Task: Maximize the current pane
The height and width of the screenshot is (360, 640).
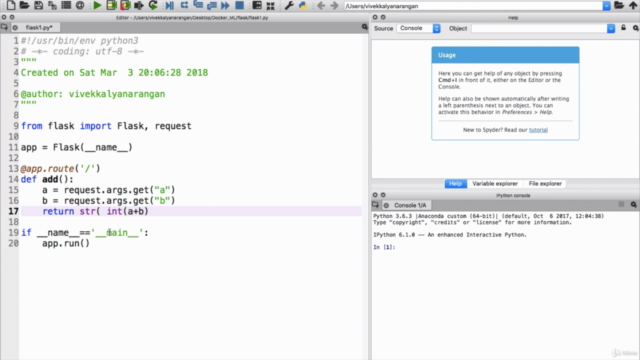Action: (x=257, y=5)
